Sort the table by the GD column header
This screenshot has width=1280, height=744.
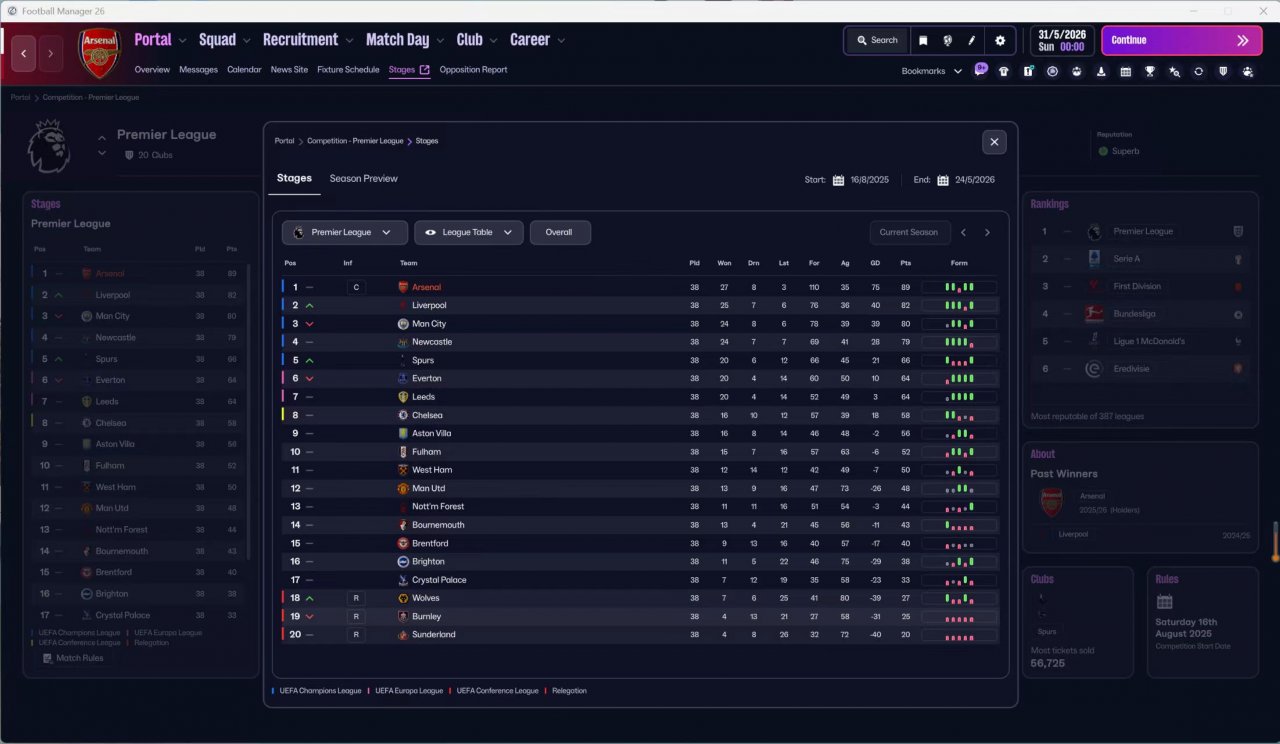pos(875,264)
